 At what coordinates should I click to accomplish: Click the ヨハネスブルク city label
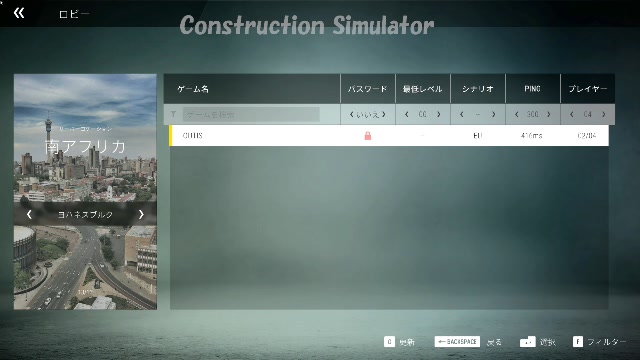85,215
